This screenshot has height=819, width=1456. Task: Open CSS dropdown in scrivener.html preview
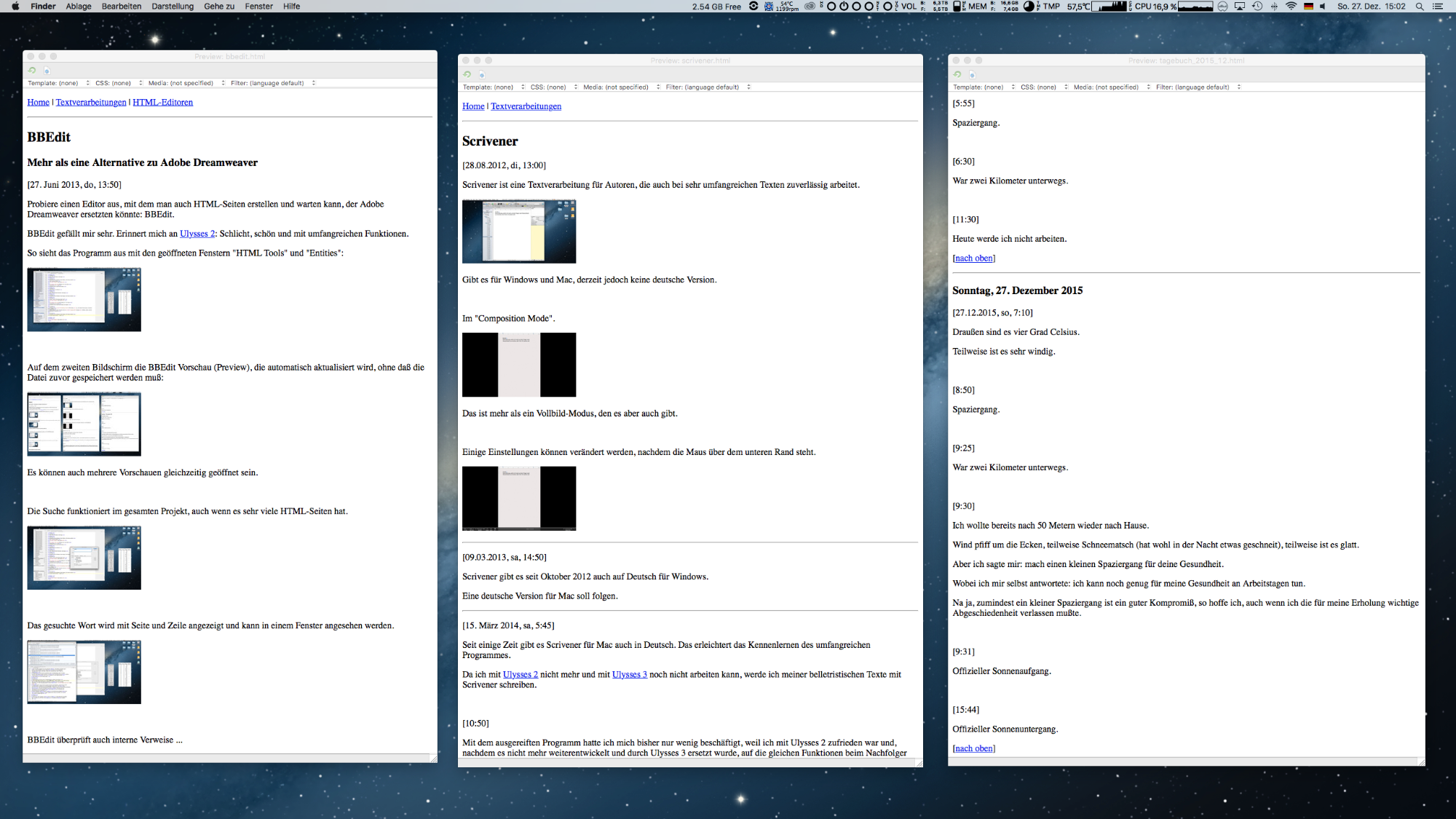[553, 87]
